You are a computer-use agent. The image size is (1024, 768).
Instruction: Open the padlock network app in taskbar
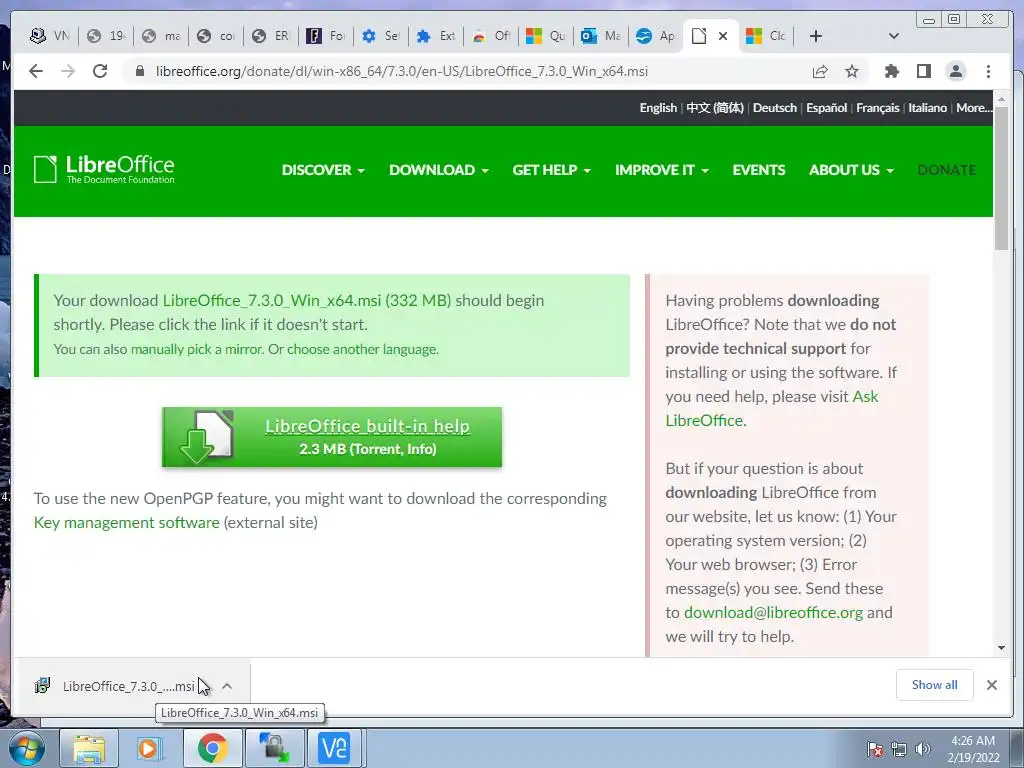click(274, 748)
